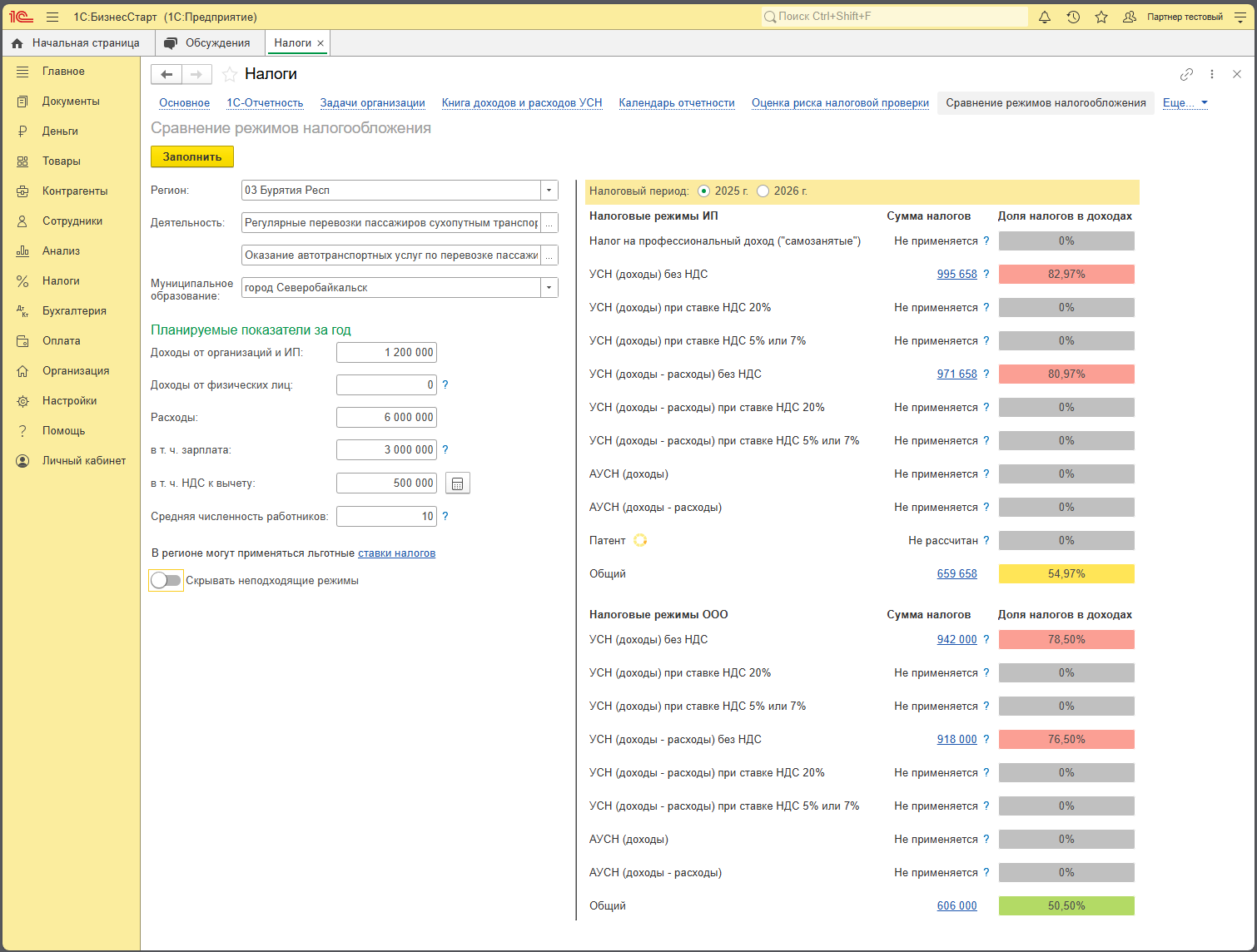Click the back arrow navigation button
Screen dimensions: 1257x952
pos(166,74)
